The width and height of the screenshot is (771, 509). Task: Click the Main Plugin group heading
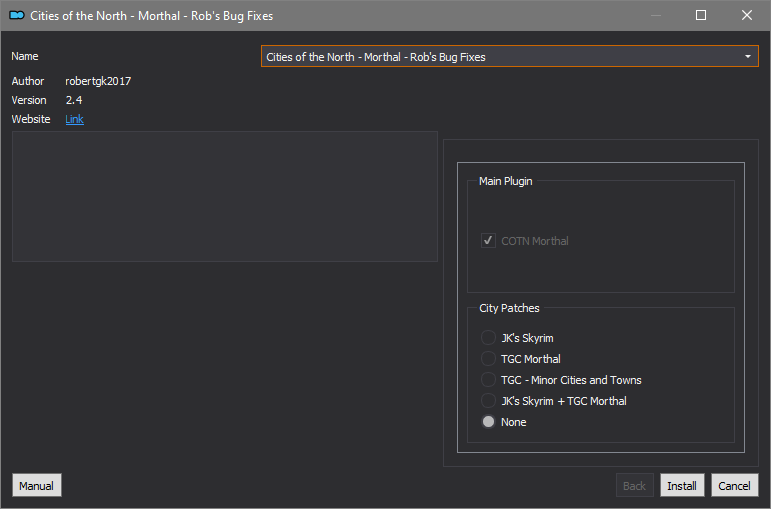(x=505, y=181)
